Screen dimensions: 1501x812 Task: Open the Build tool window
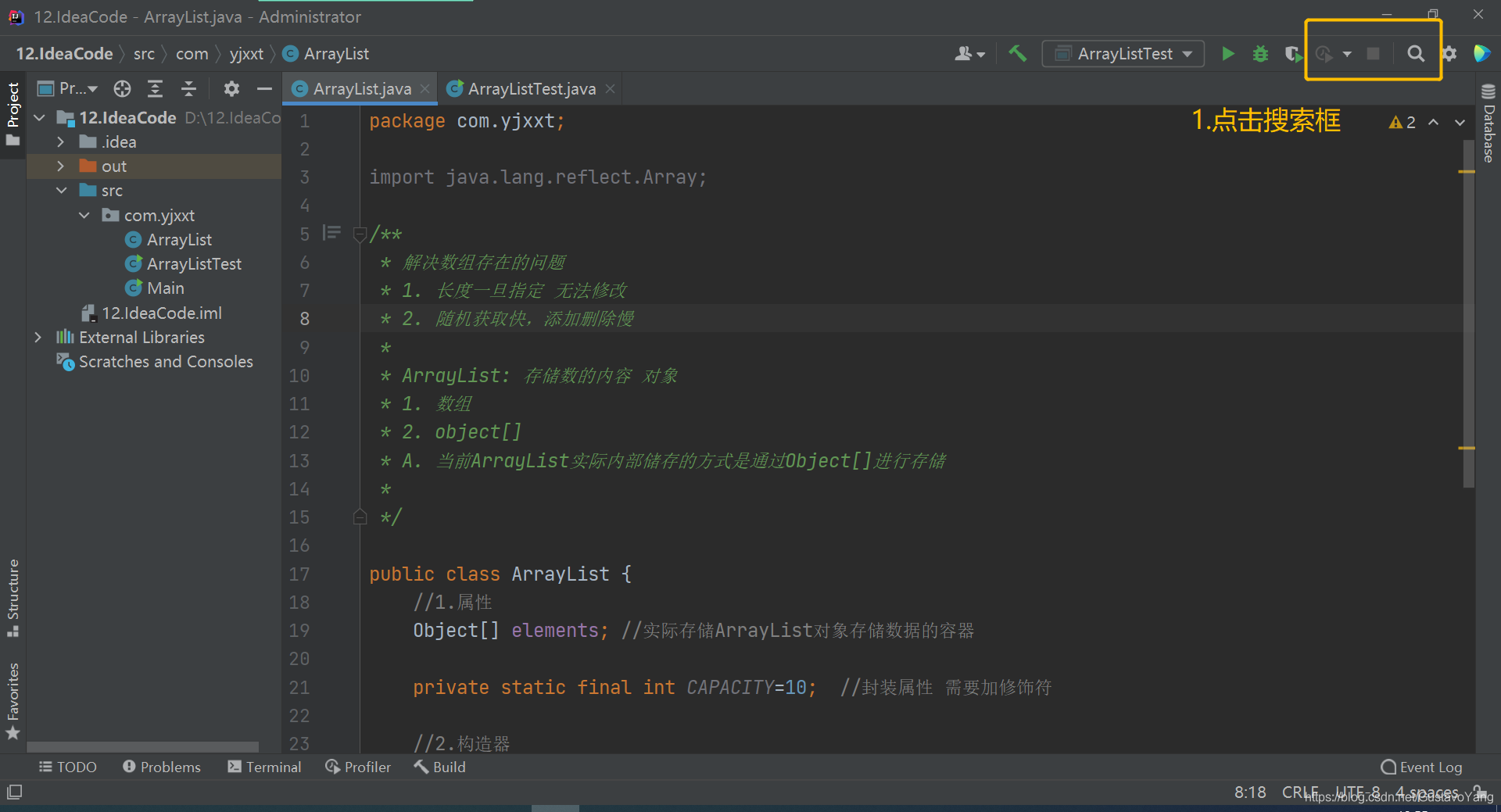[439, 767]
